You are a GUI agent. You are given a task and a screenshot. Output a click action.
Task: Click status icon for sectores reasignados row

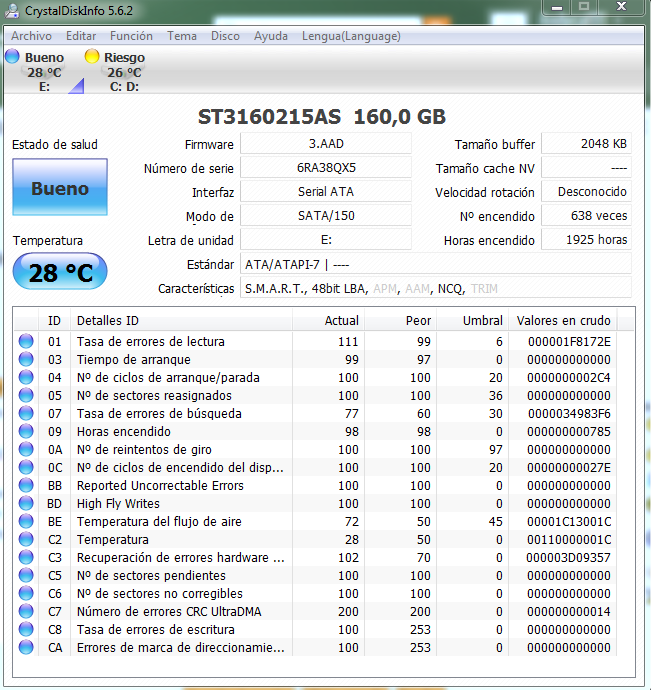pyautogui.click(x=26, y=396)
